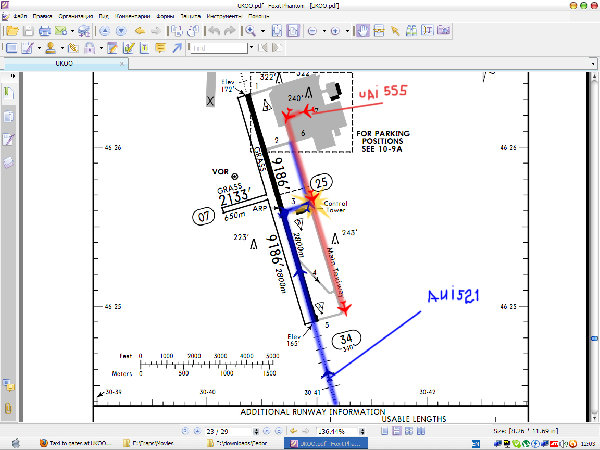
Task: Select the arrow Select Annotation tool
Action: (x=395, y=31)
